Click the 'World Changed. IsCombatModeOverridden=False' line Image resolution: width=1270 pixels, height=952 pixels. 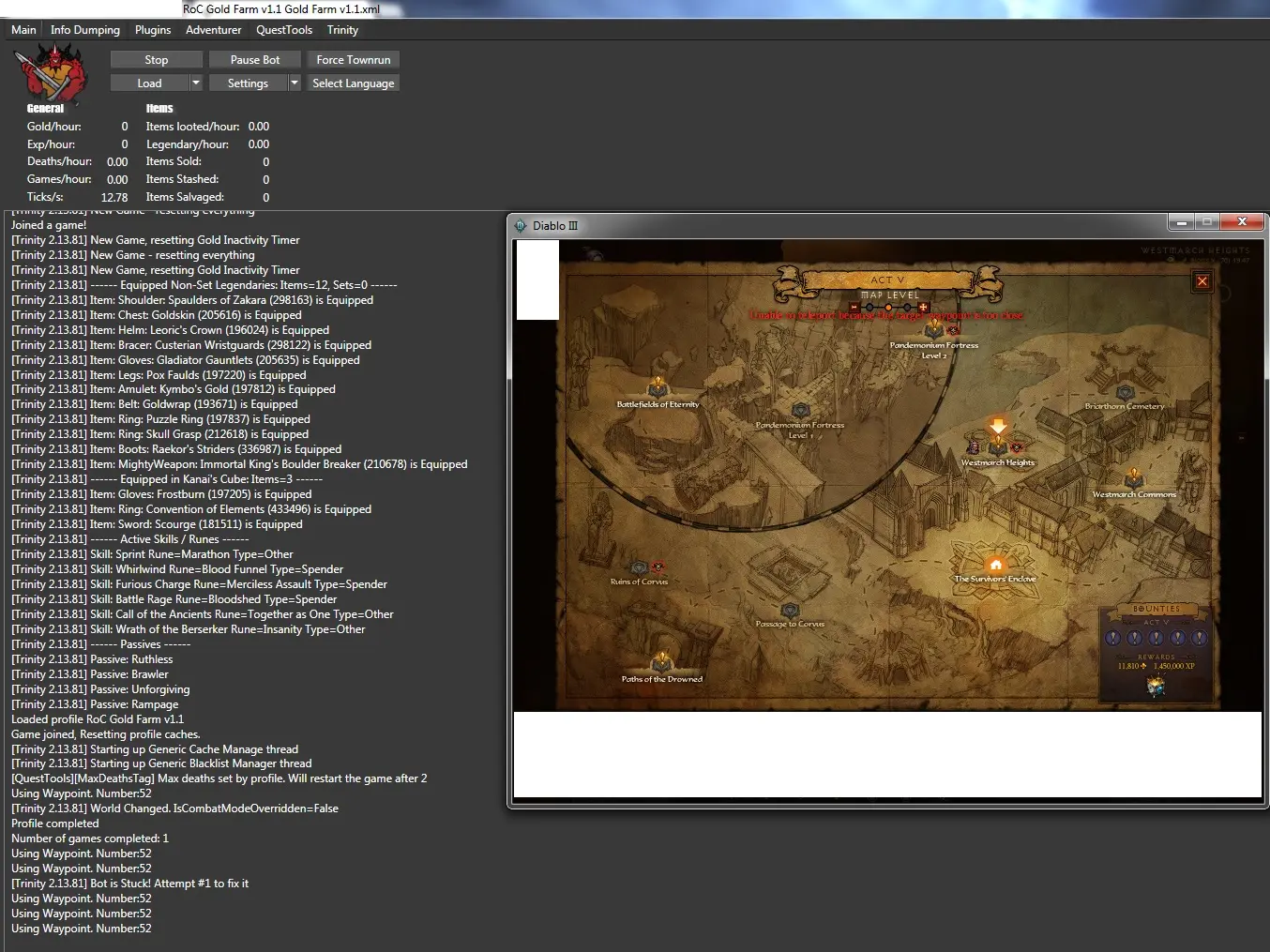coord(175,808)
